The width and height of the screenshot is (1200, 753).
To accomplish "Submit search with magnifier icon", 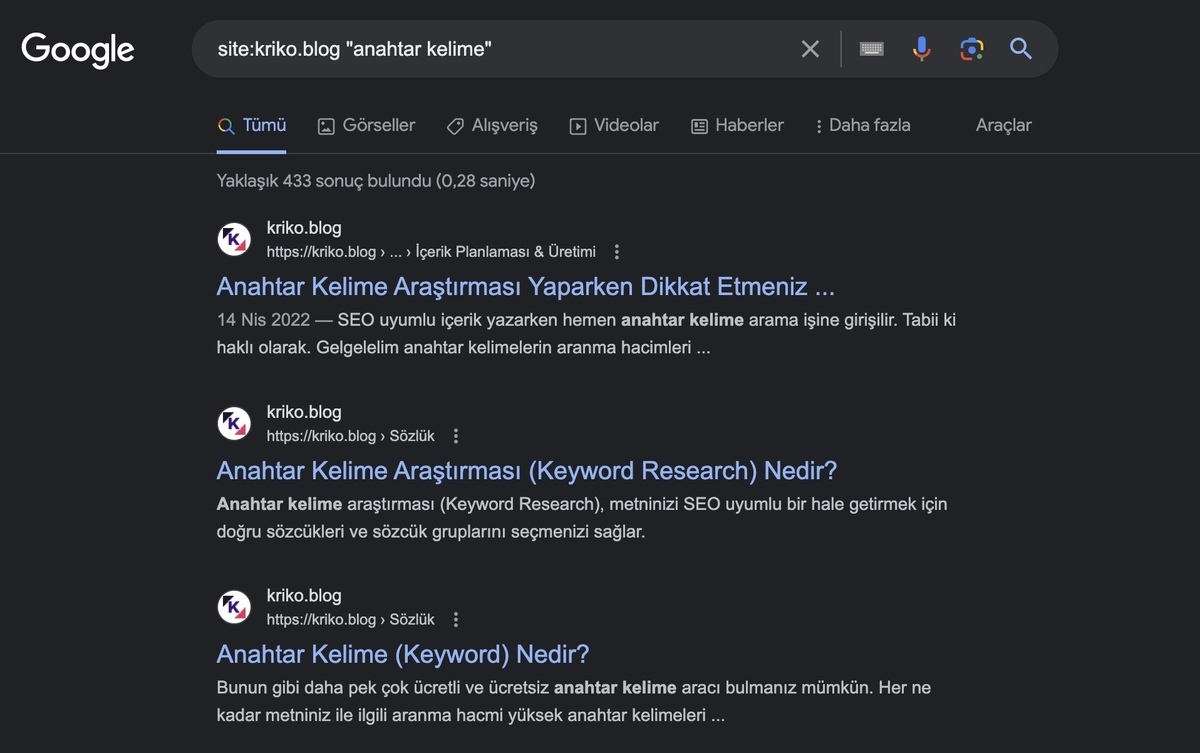I will [x=1021, y=48].
